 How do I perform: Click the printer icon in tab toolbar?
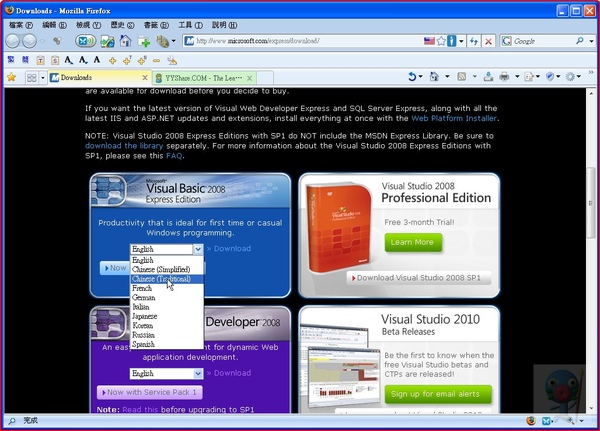point(504,77)
